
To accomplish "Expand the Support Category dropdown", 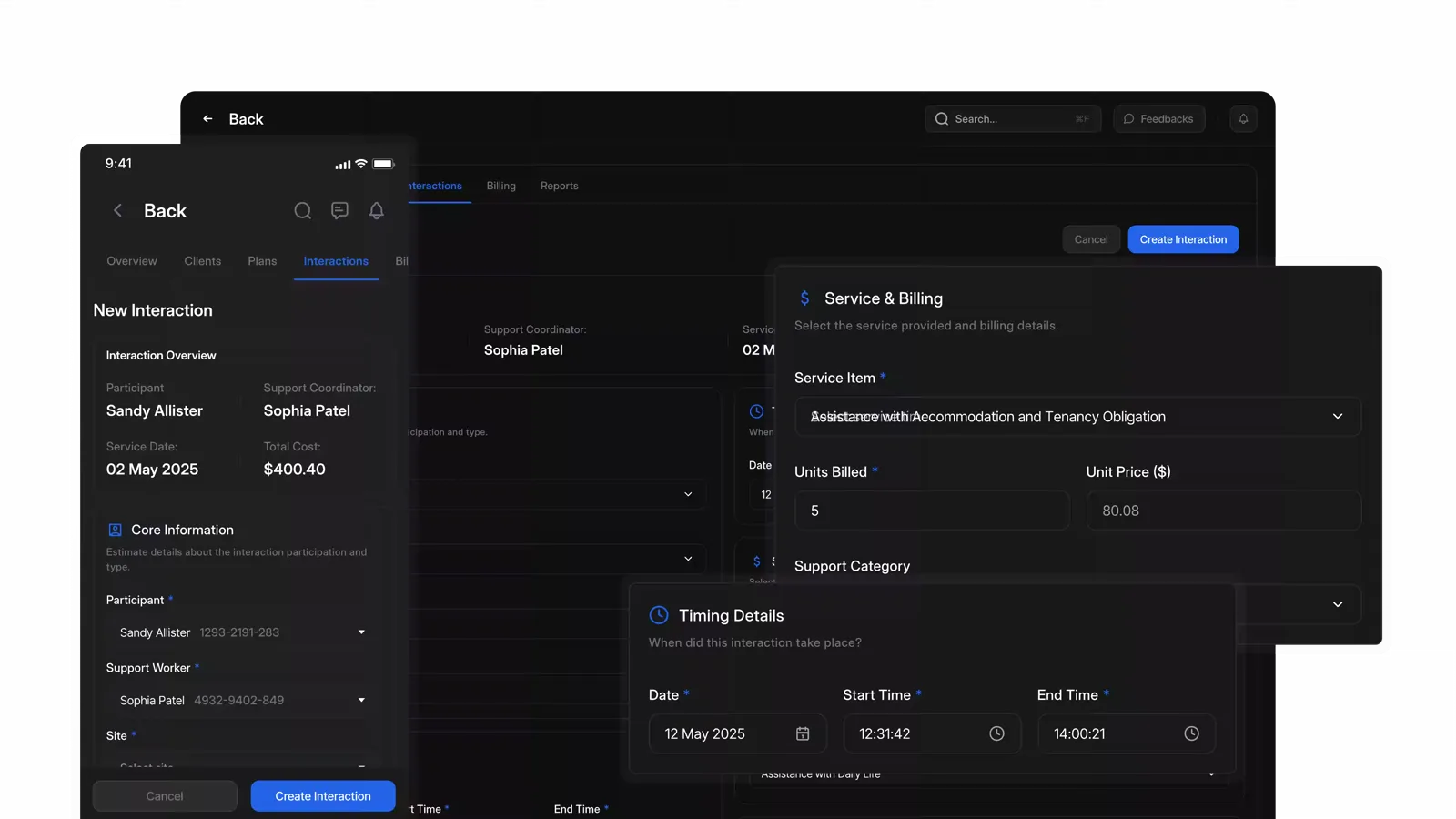I will pos(1338,604).
